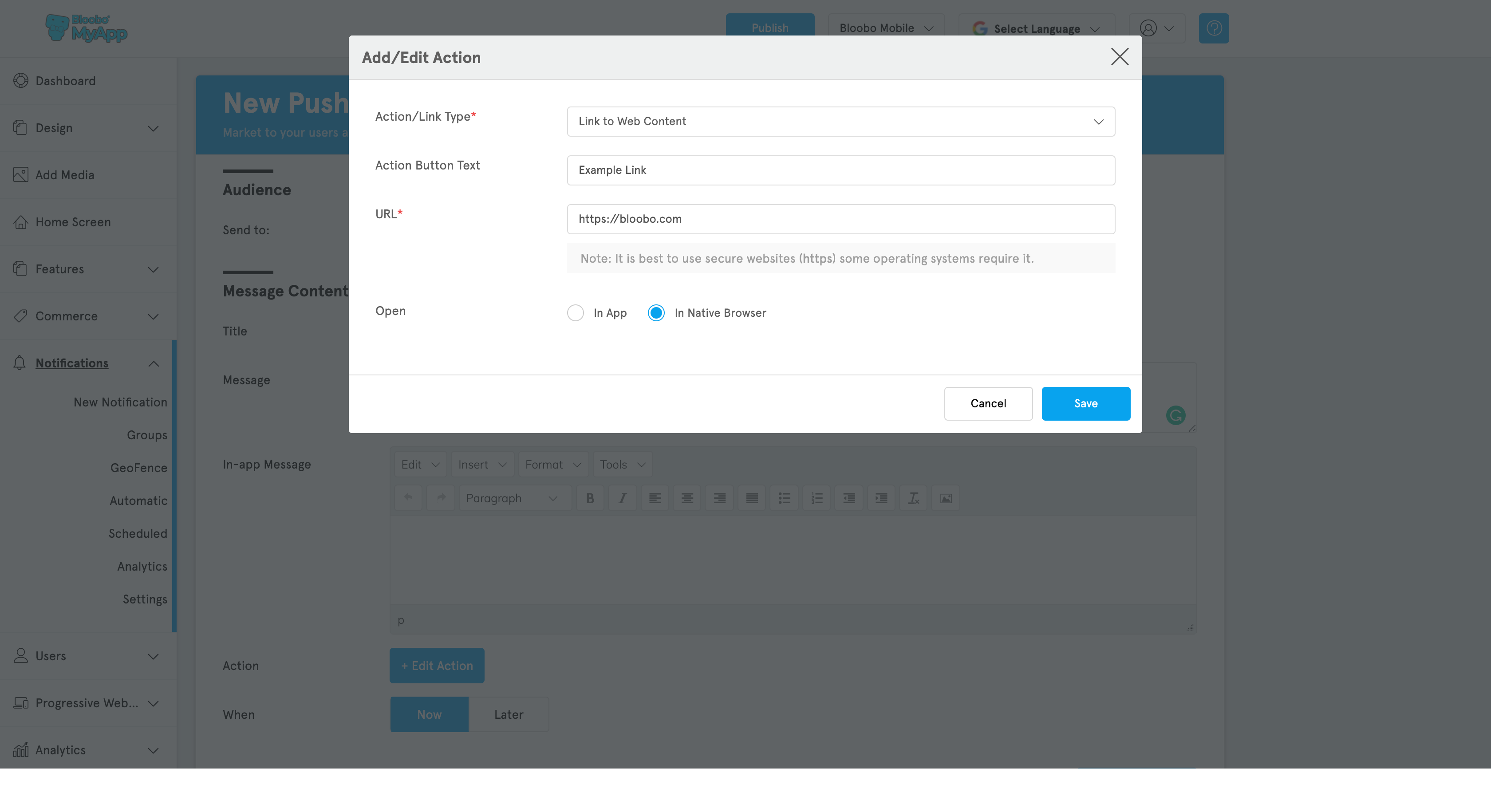Open the Paragraph style dropdown
The width and height of the screenshot is (1491, 812).
point(515,498)
